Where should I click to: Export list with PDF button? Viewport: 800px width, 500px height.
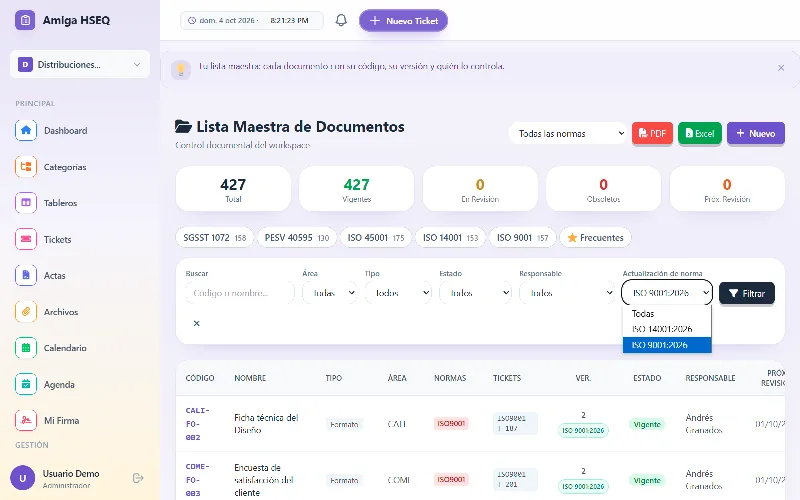tap(652, 134)
